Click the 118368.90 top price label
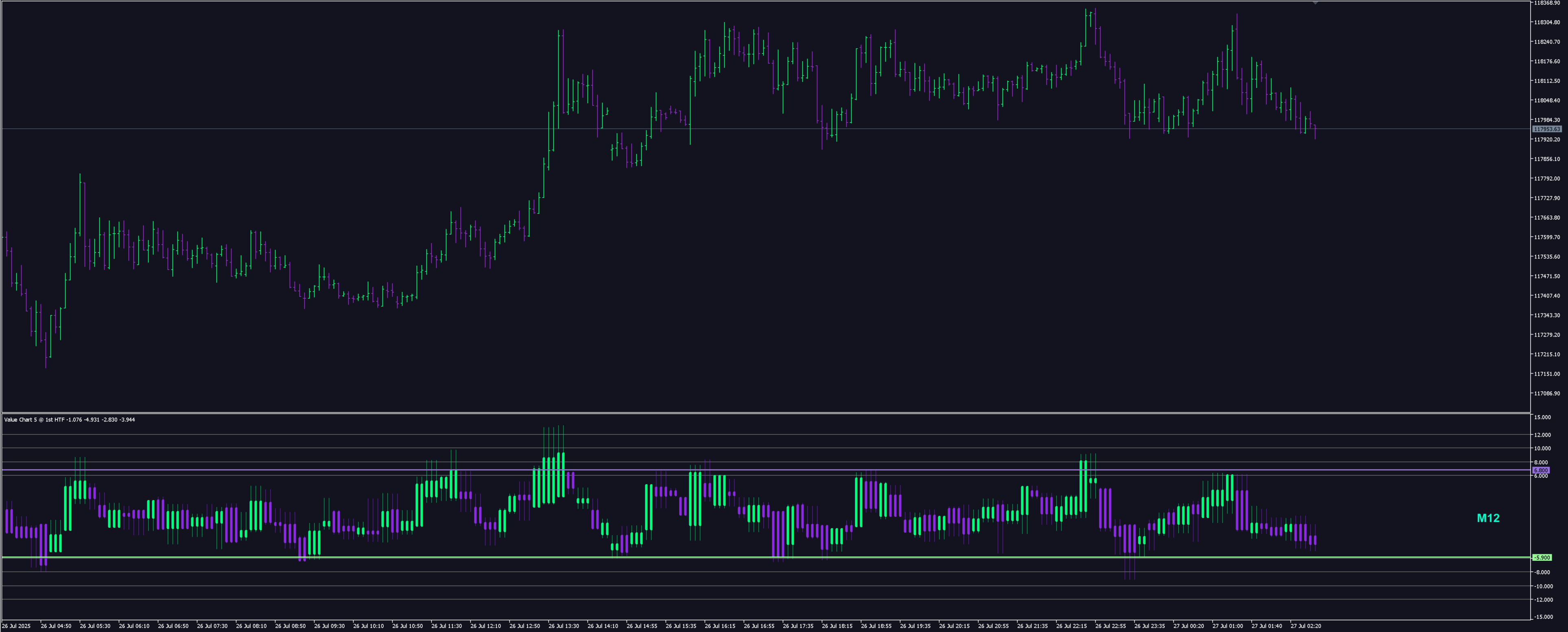Screen dimensions: 1568x632 coord(1547,3)
